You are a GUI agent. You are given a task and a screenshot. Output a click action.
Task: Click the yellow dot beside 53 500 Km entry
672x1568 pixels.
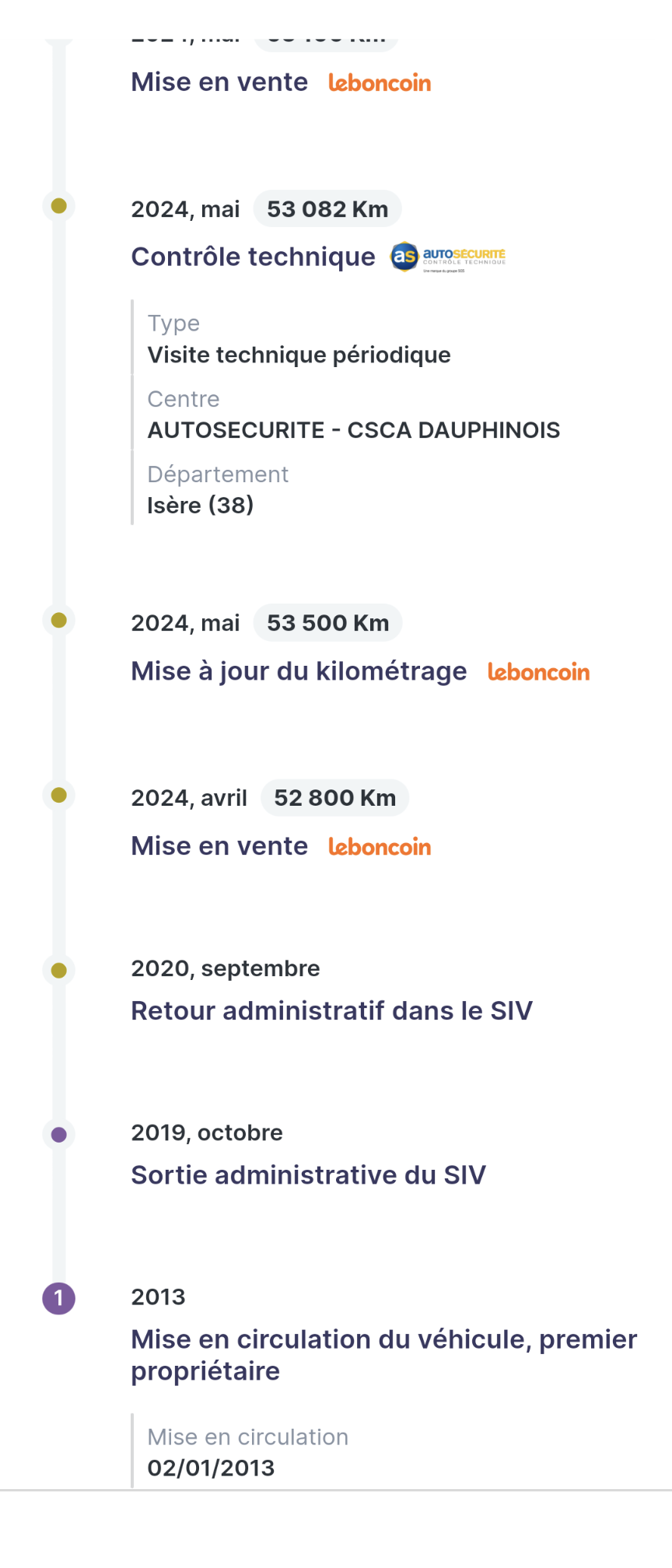(59, 620)
